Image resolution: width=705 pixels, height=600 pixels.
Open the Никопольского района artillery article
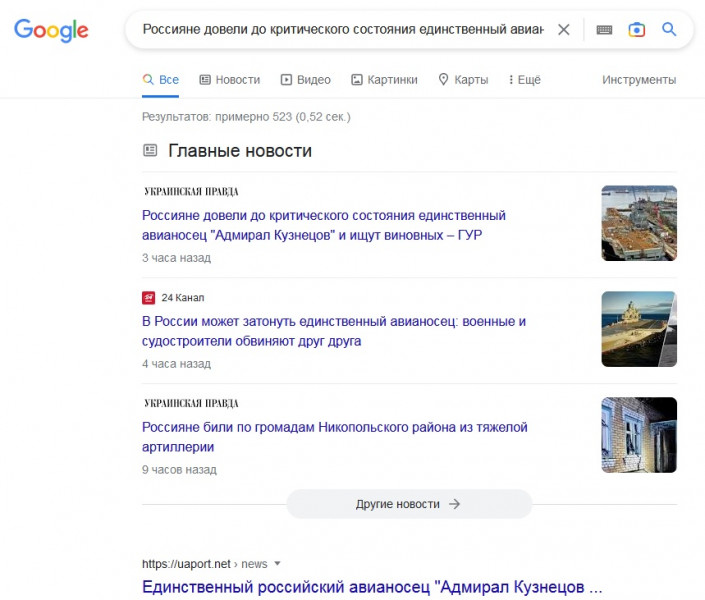click(x=335, y=437)
